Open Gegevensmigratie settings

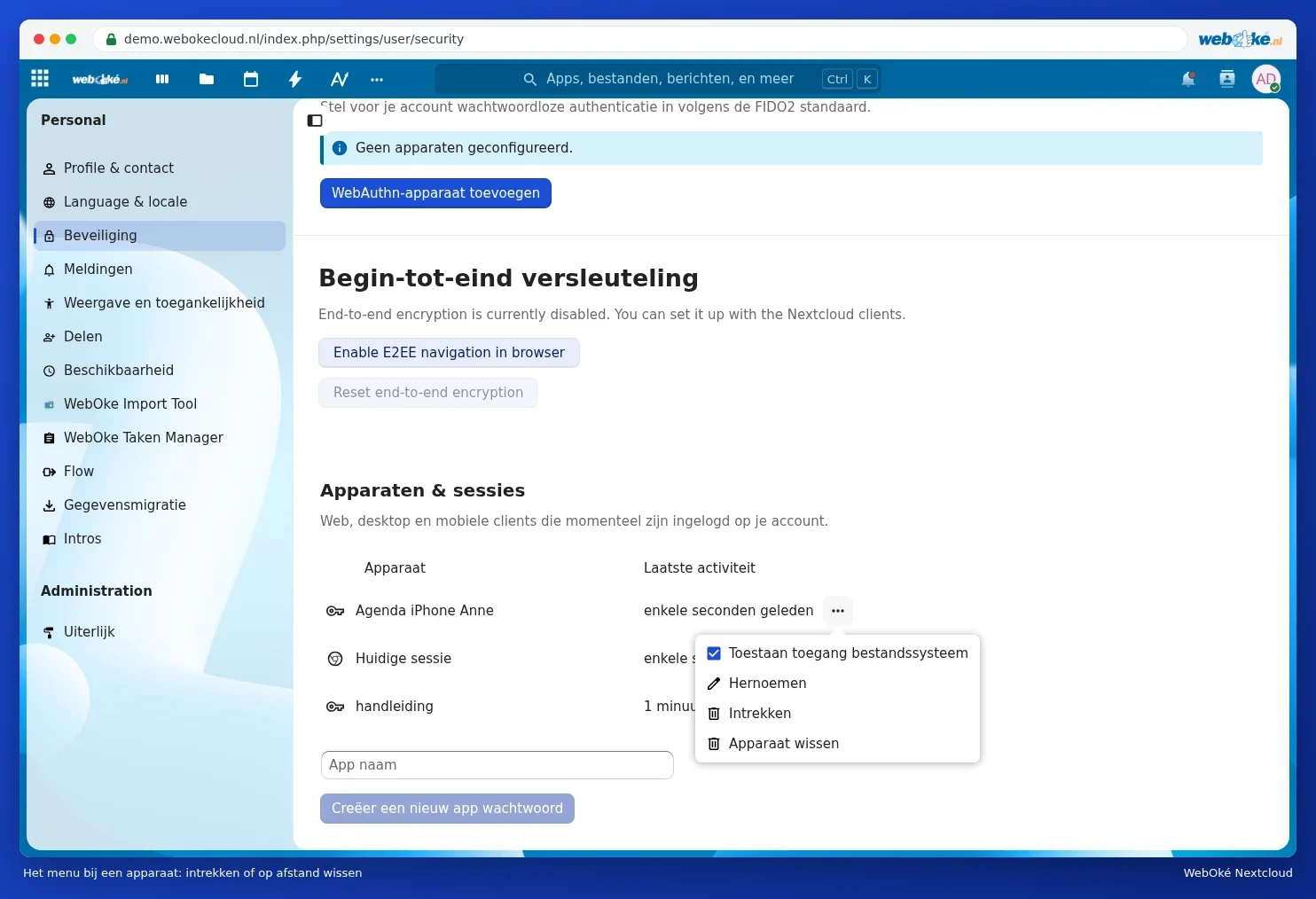tap(160, 505)
